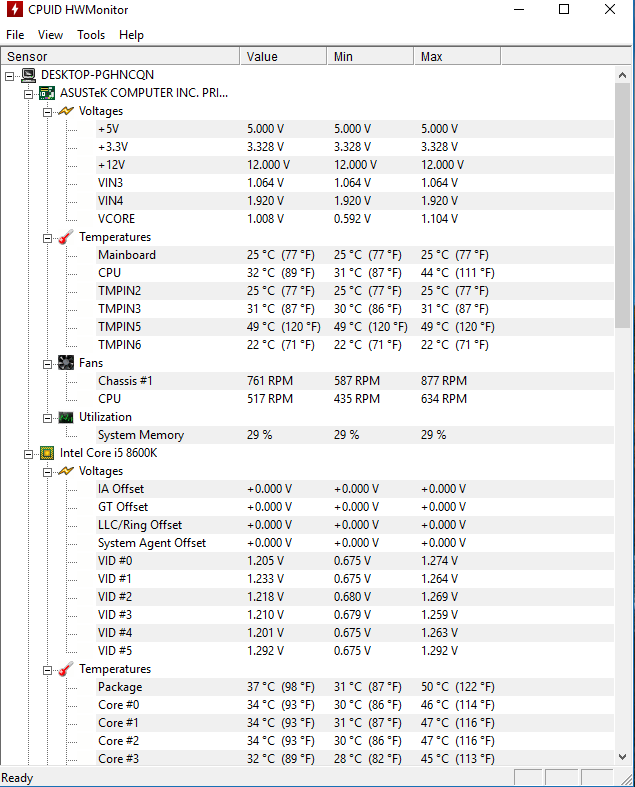
Task: Collapse the Utilization group
Action: (48, 419)
